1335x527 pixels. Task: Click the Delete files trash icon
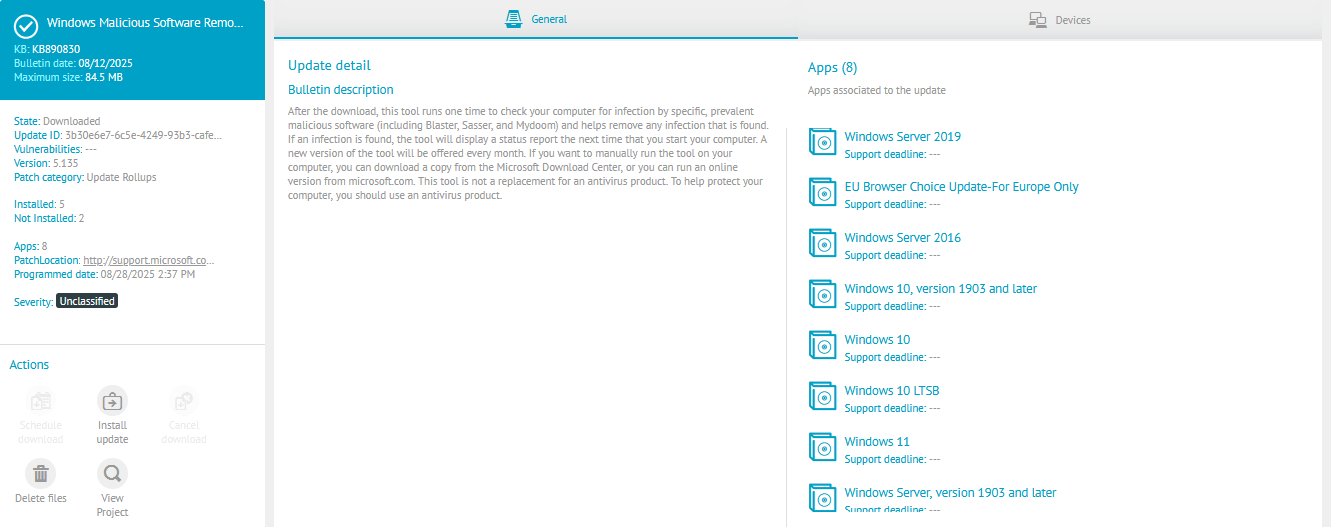41,474
